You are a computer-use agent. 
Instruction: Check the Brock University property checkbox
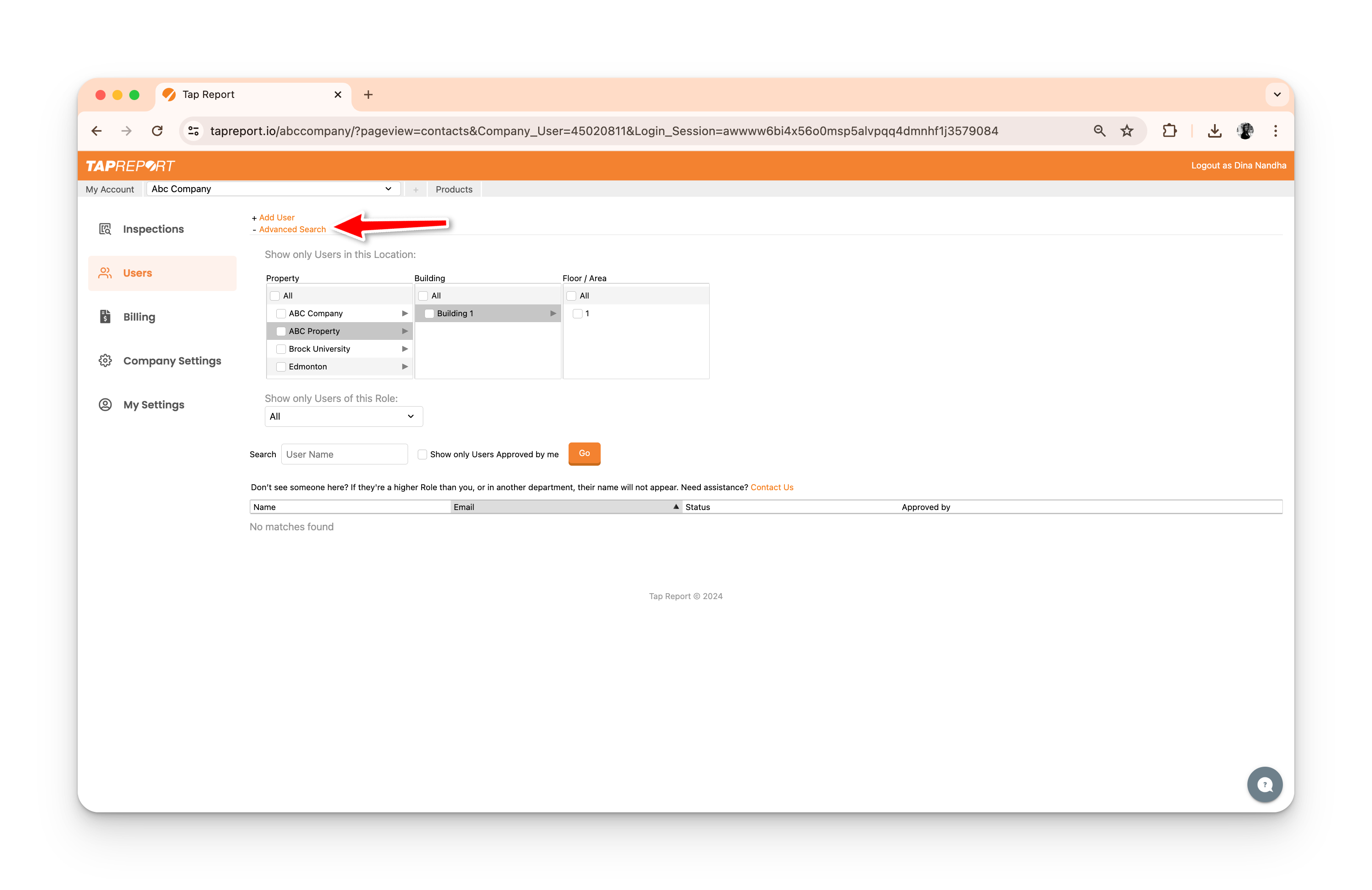pyautogui.click(x=281, y=349)
